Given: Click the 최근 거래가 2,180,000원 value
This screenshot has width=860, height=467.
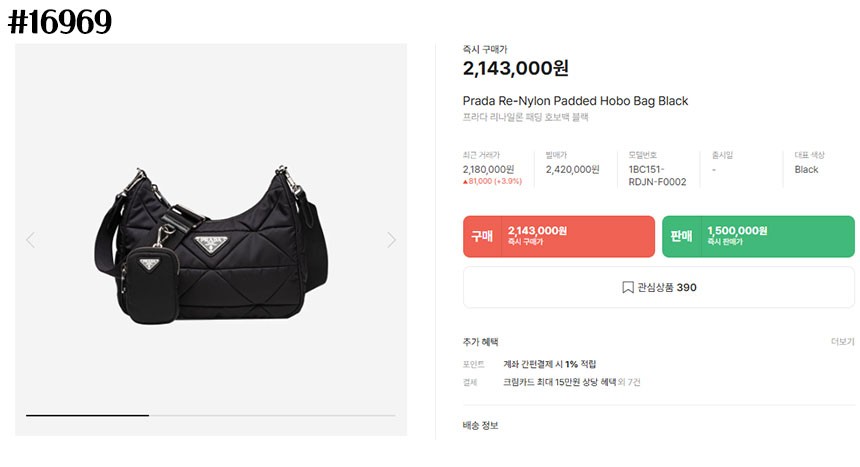Looking at the screenshot, I should click(488, 170).
